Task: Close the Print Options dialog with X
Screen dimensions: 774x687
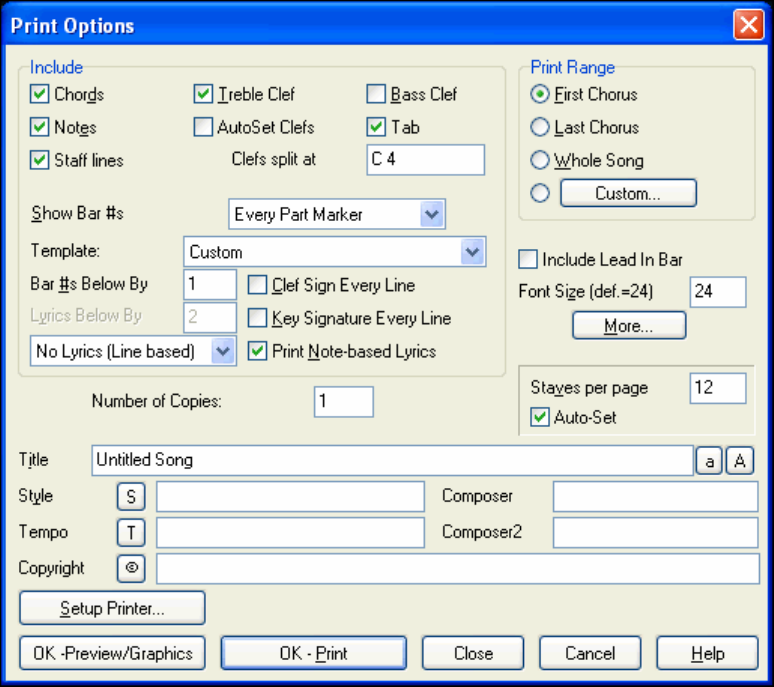Action: 749,24
